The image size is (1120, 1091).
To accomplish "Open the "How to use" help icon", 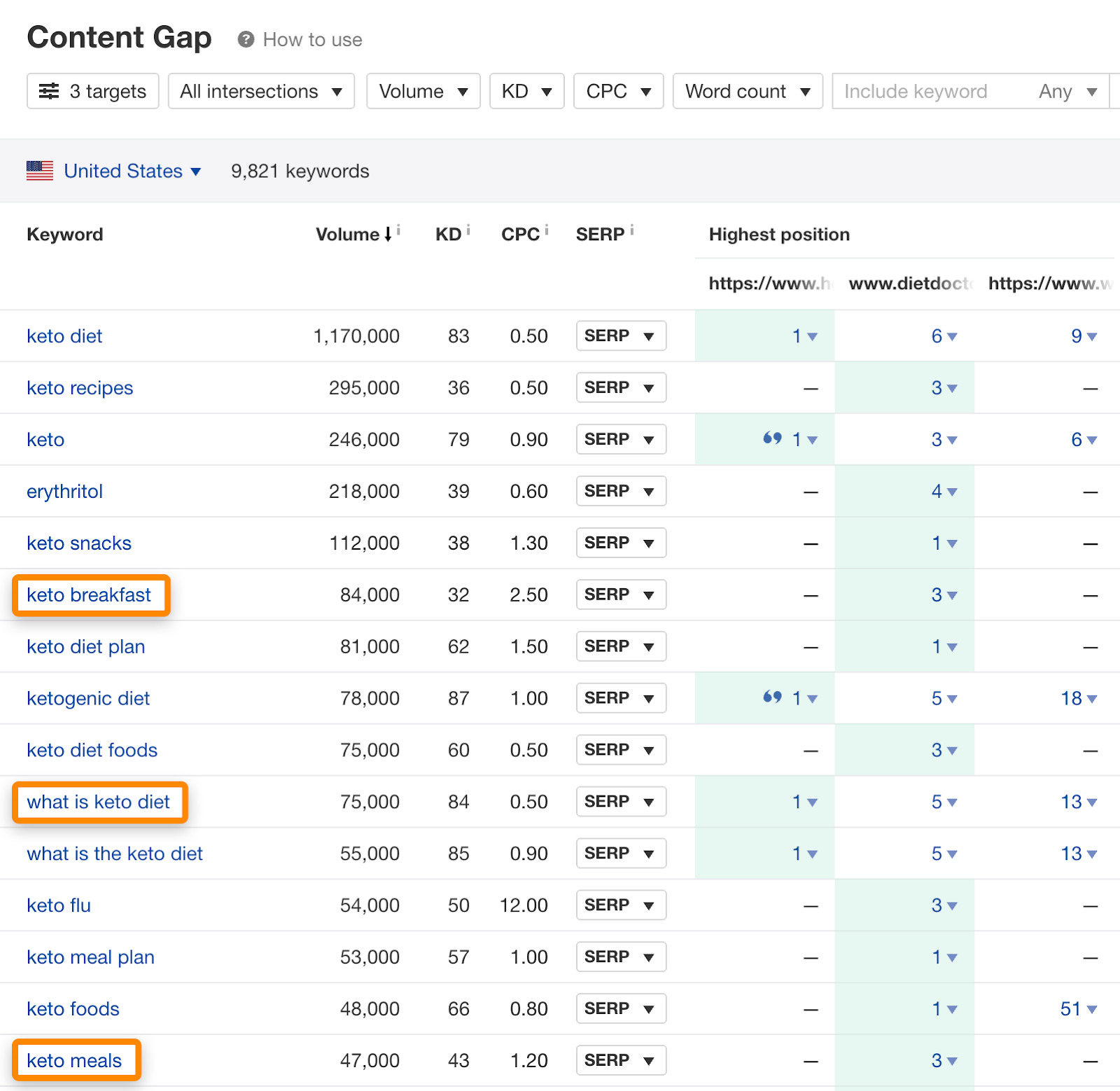I will (x=245, y=39).
